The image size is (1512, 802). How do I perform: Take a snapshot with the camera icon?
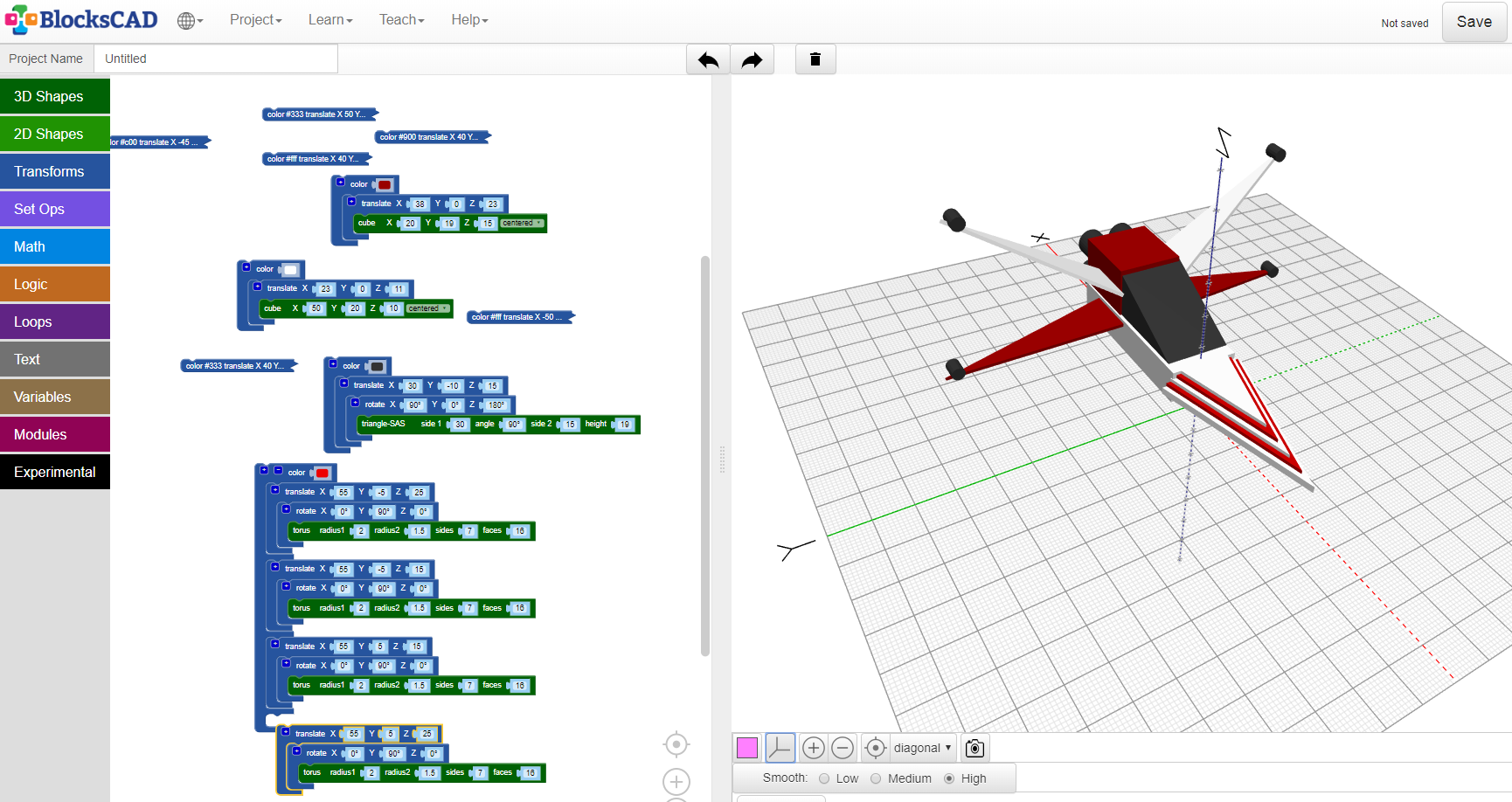(x=974, y=748)
